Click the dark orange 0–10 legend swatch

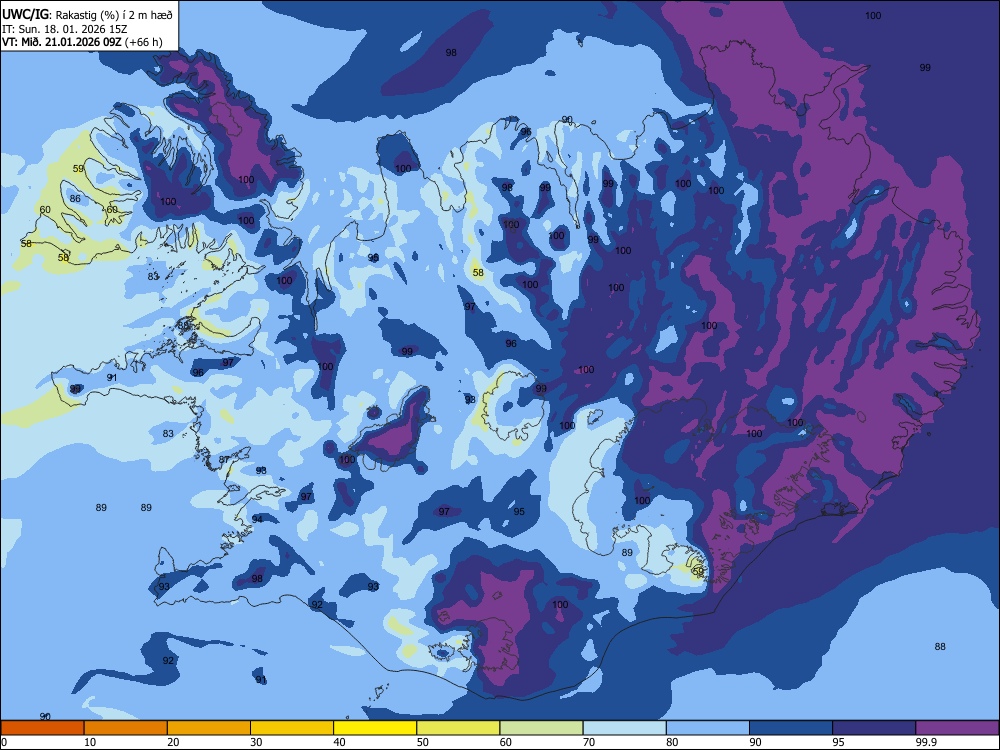coord(42,728)
